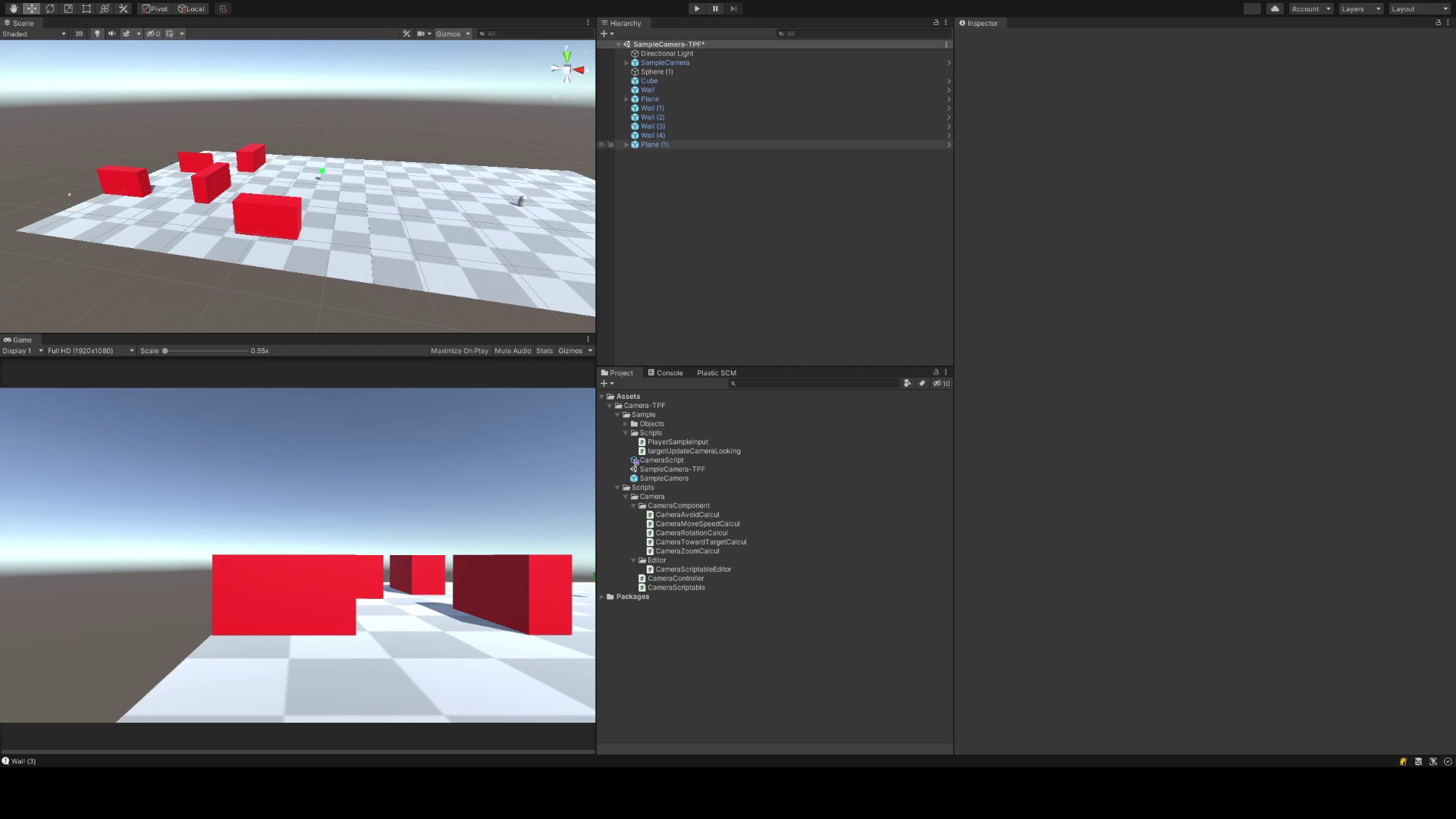1456x819 pixels.
Task: Open the Layers dropdown
Action: [x=1361, y=8]
